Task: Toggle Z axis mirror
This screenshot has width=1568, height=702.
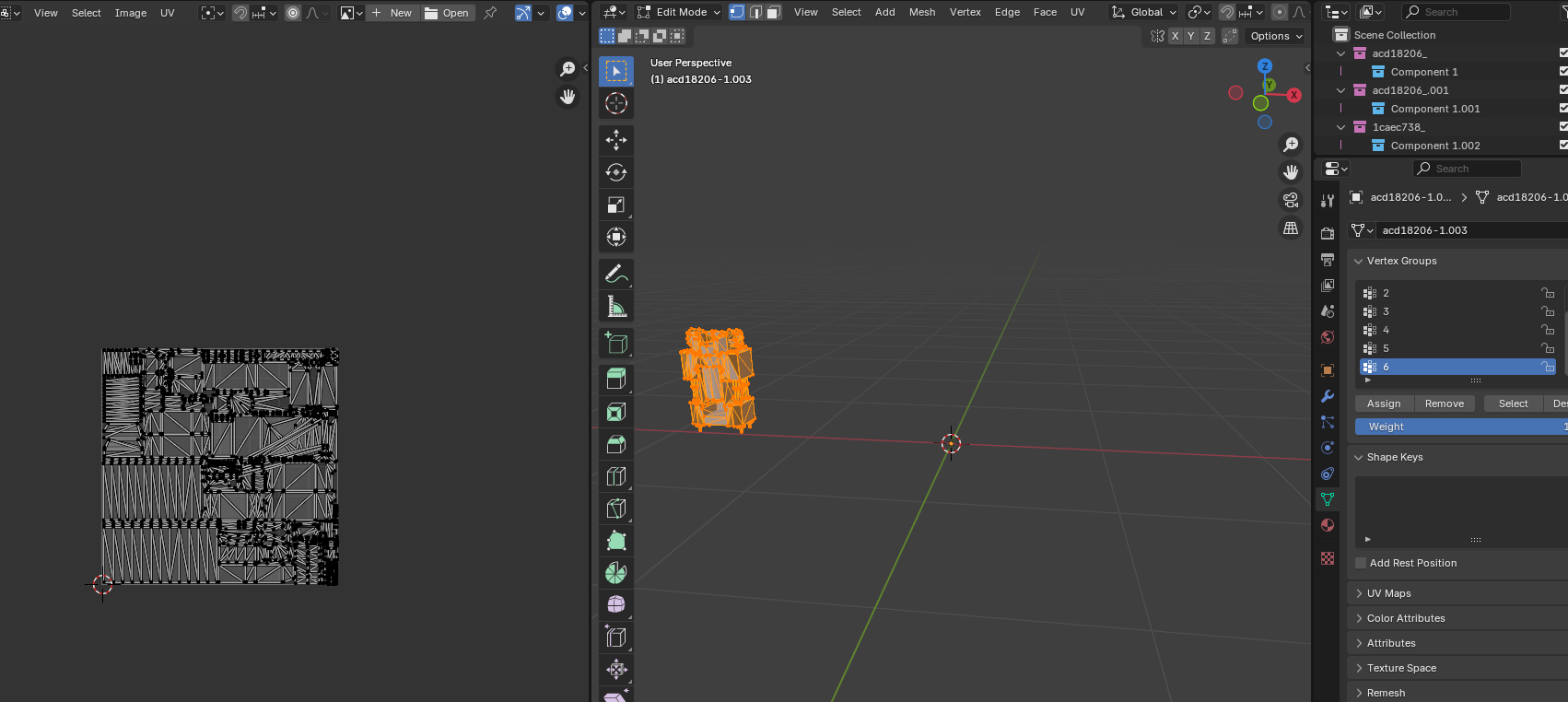Action: coord(1207,36)
